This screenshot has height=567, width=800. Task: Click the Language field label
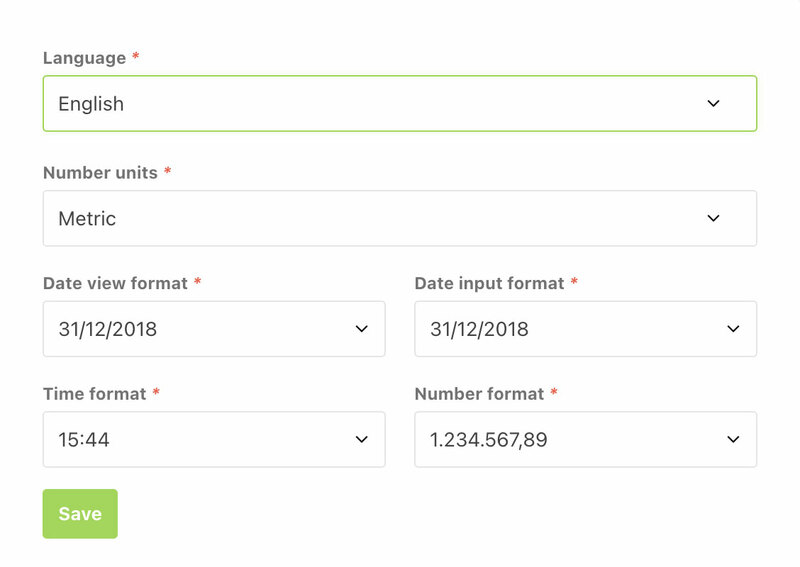point(84,58)
